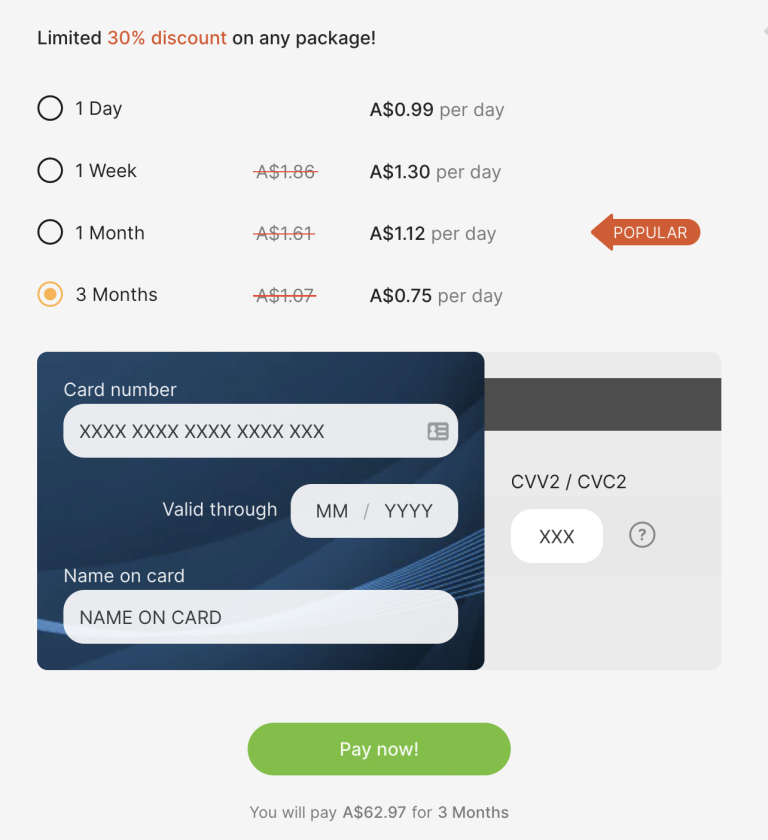768x840 pixels.
Task: Click the card autofill icon in card number field
Action: point(438,431)
